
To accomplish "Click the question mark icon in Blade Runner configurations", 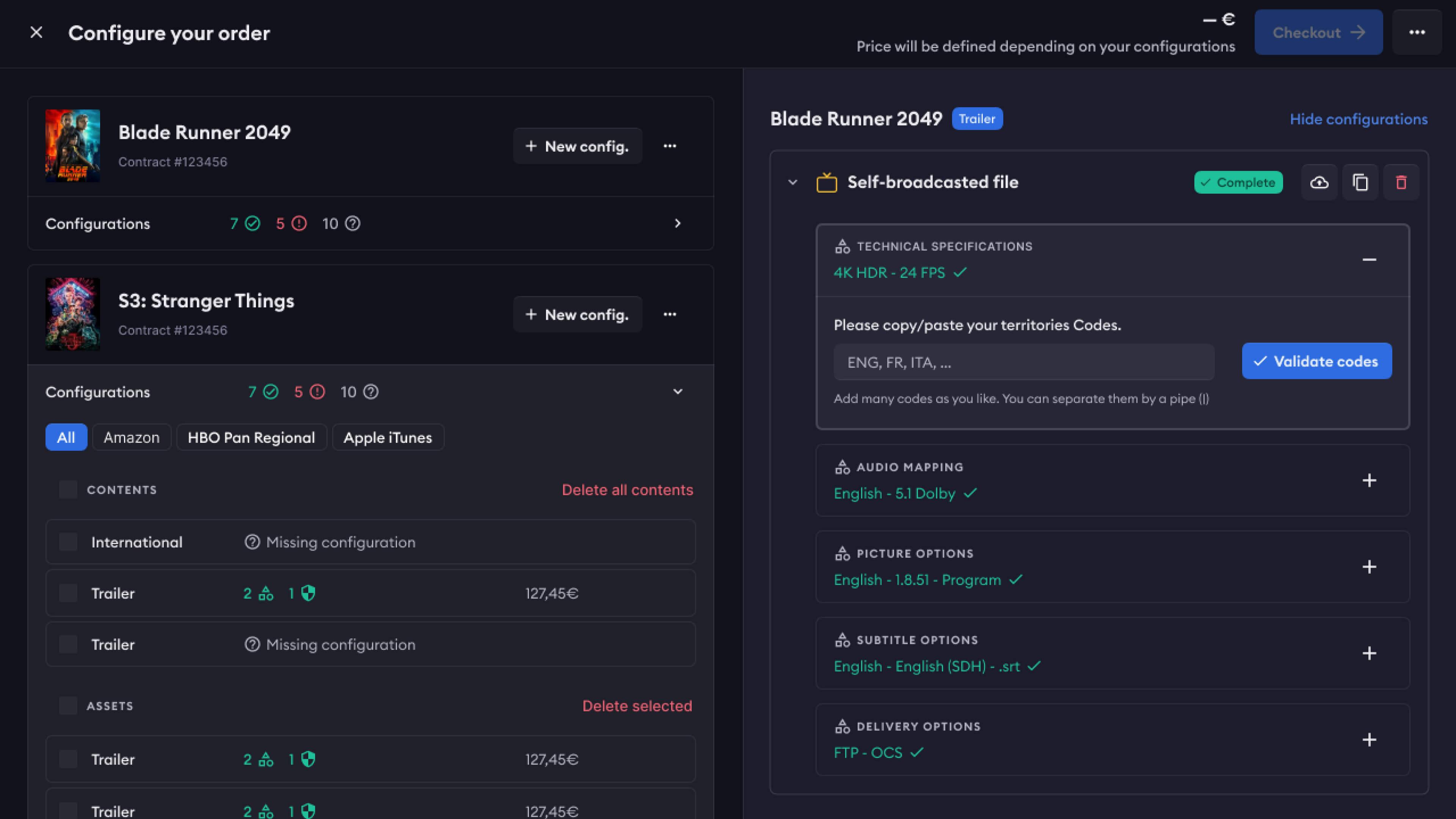I will [x=353, y=224].
